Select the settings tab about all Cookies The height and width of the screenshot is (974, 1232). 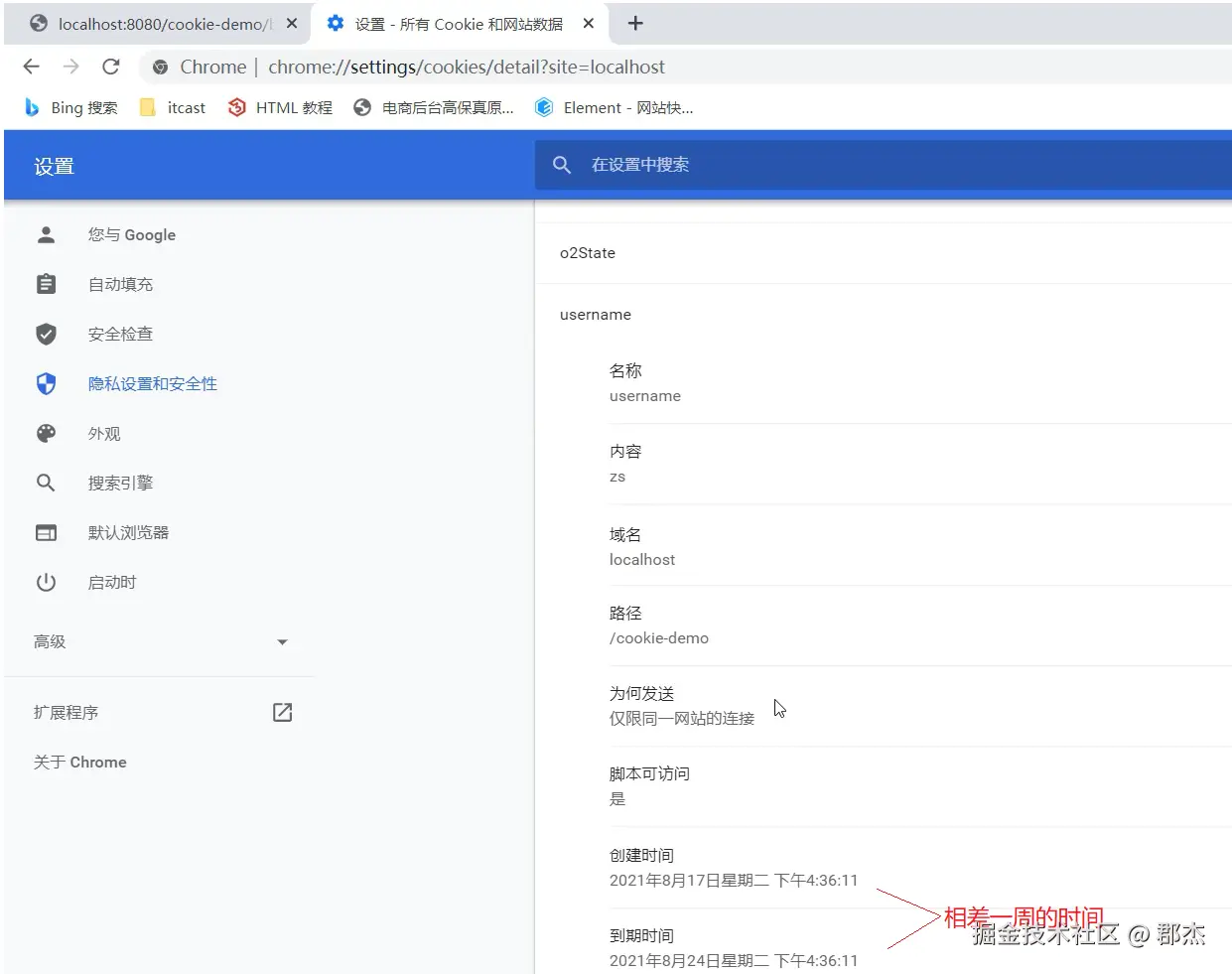coord(460,23)
